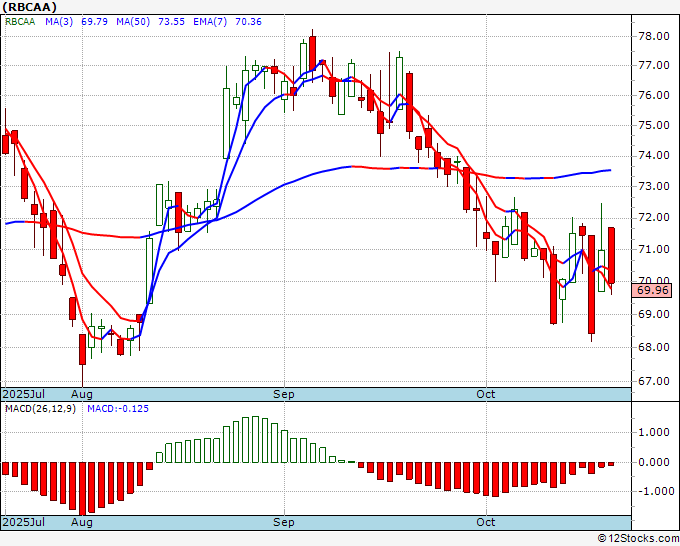This screenshot has width=680, height=546.
Task: Click the 72.00 price axis label
Action: tap(654, 218)
